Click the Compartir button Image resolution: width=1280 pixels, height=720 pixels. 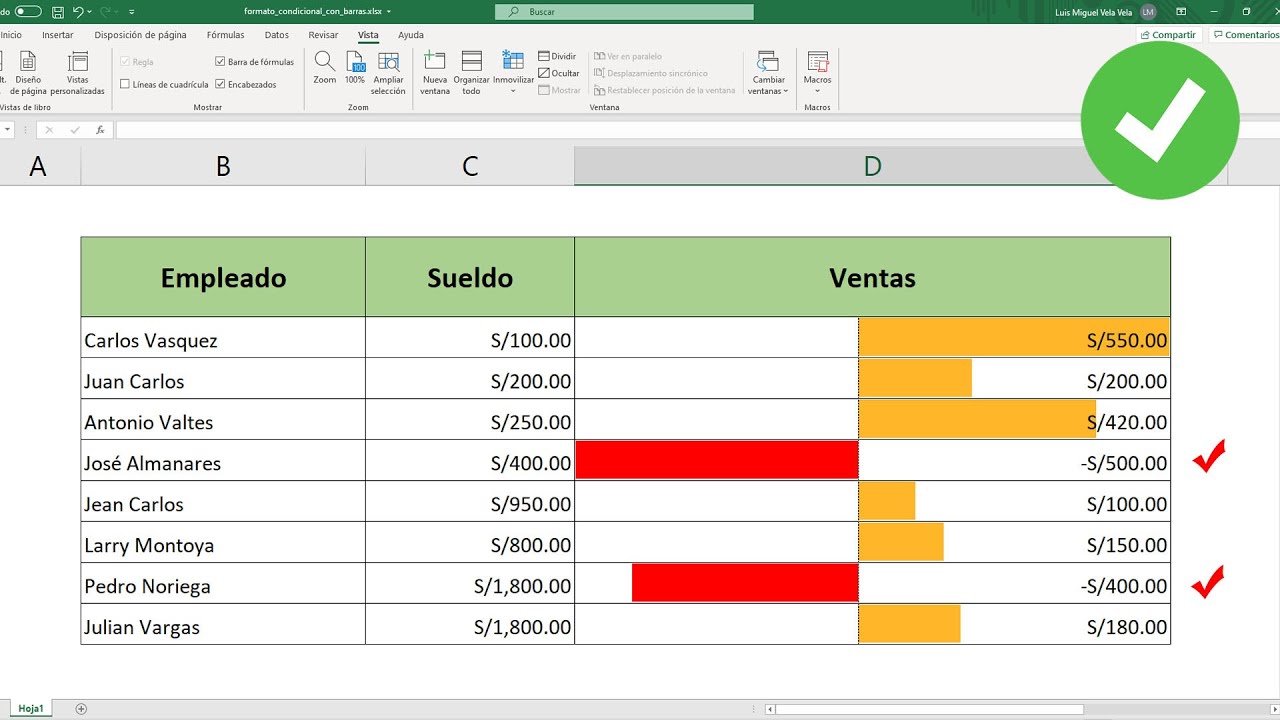1169,35
